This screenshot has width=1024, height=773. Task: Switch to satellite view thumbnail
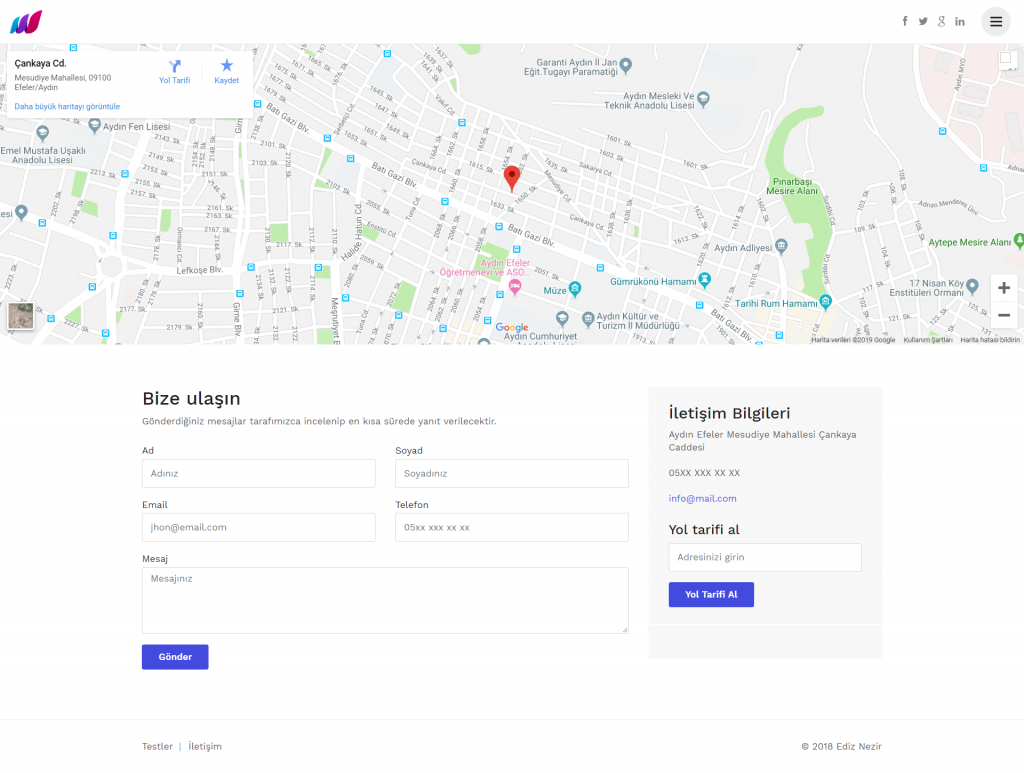[x=21, y=316]
